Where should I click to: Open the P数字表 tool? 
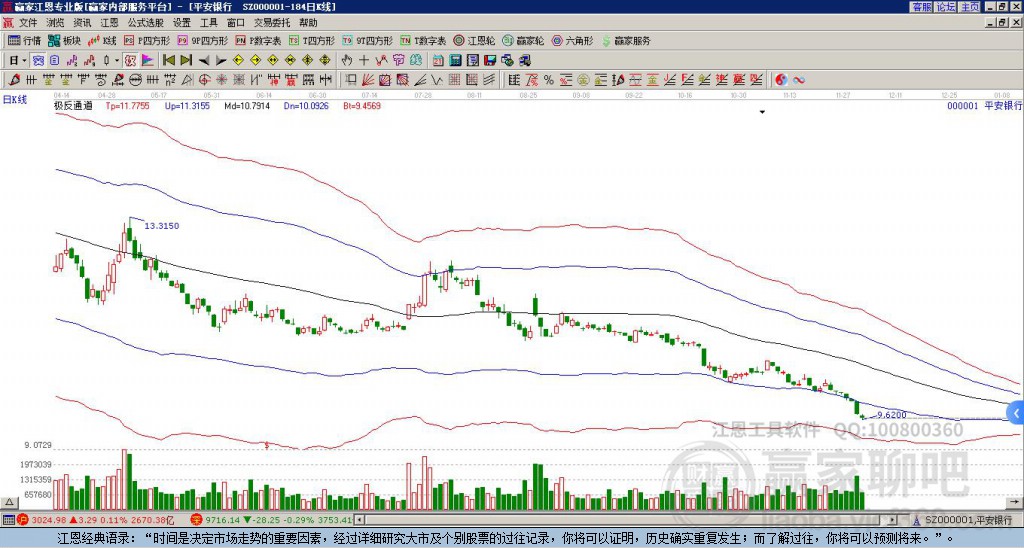pos(259,41)
